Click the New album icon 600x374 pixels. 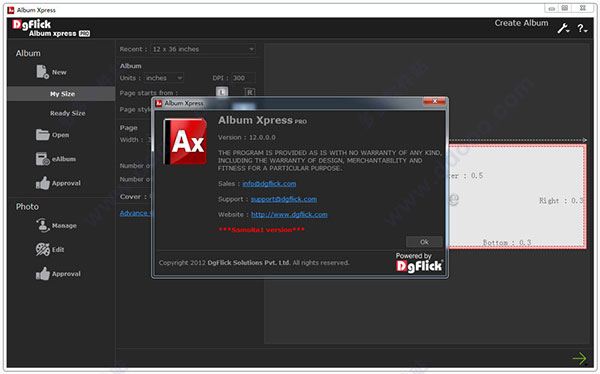point(42,72)
